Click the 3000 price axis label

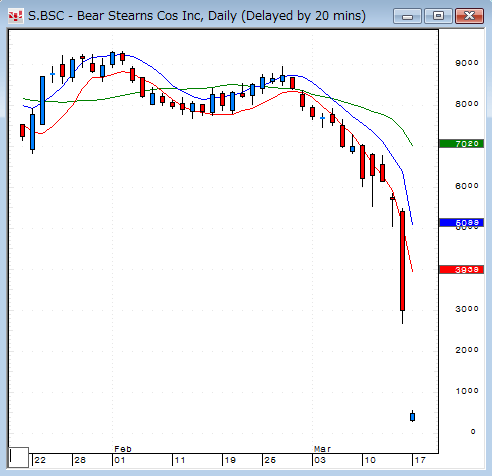click(x=467, y=309)
